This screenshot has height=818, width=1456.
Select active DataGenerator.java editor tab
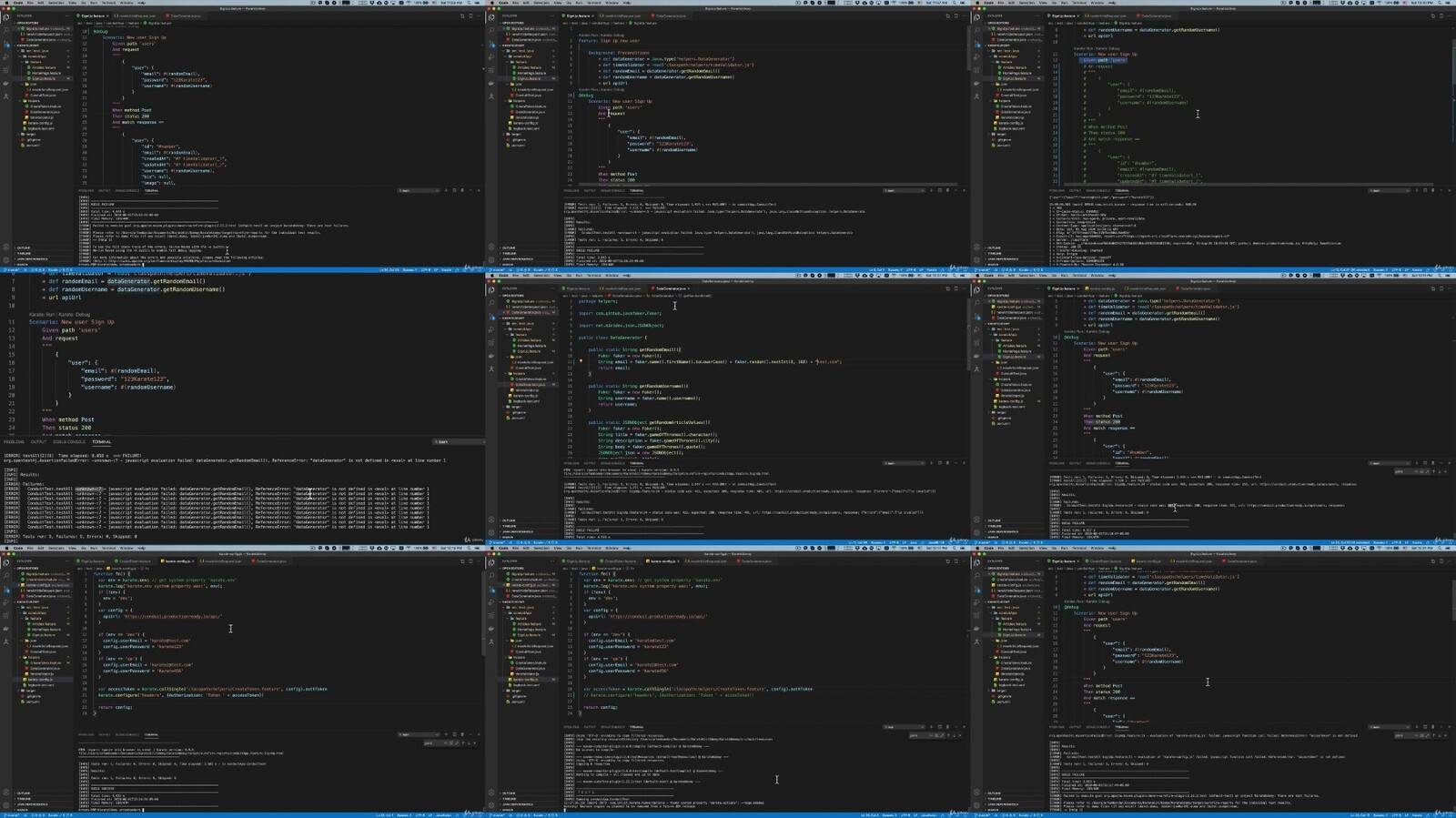pyautogui.click(x=672, y=288)
